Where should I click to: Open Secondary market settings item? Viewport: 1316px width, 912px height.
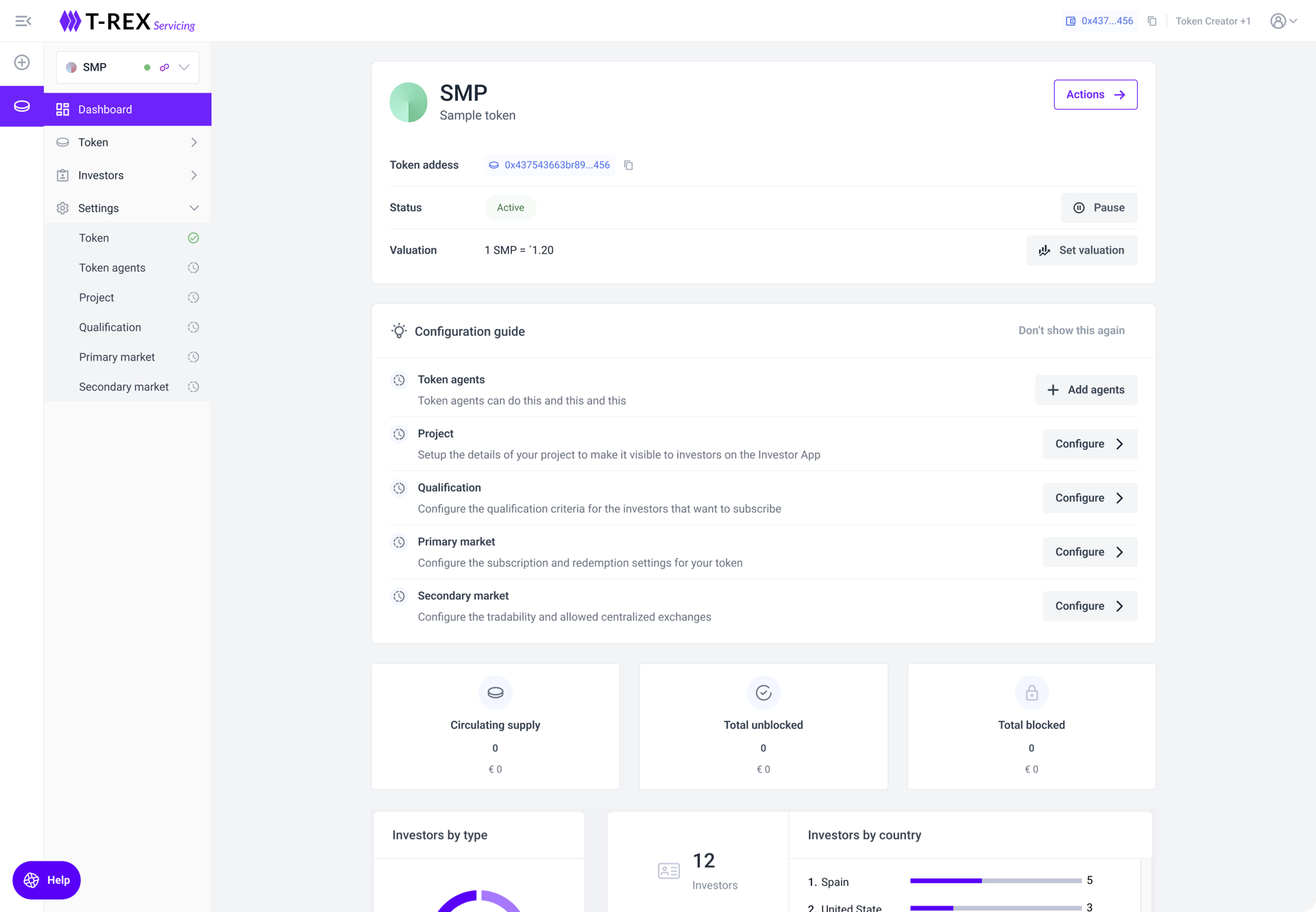click(124, 387)
